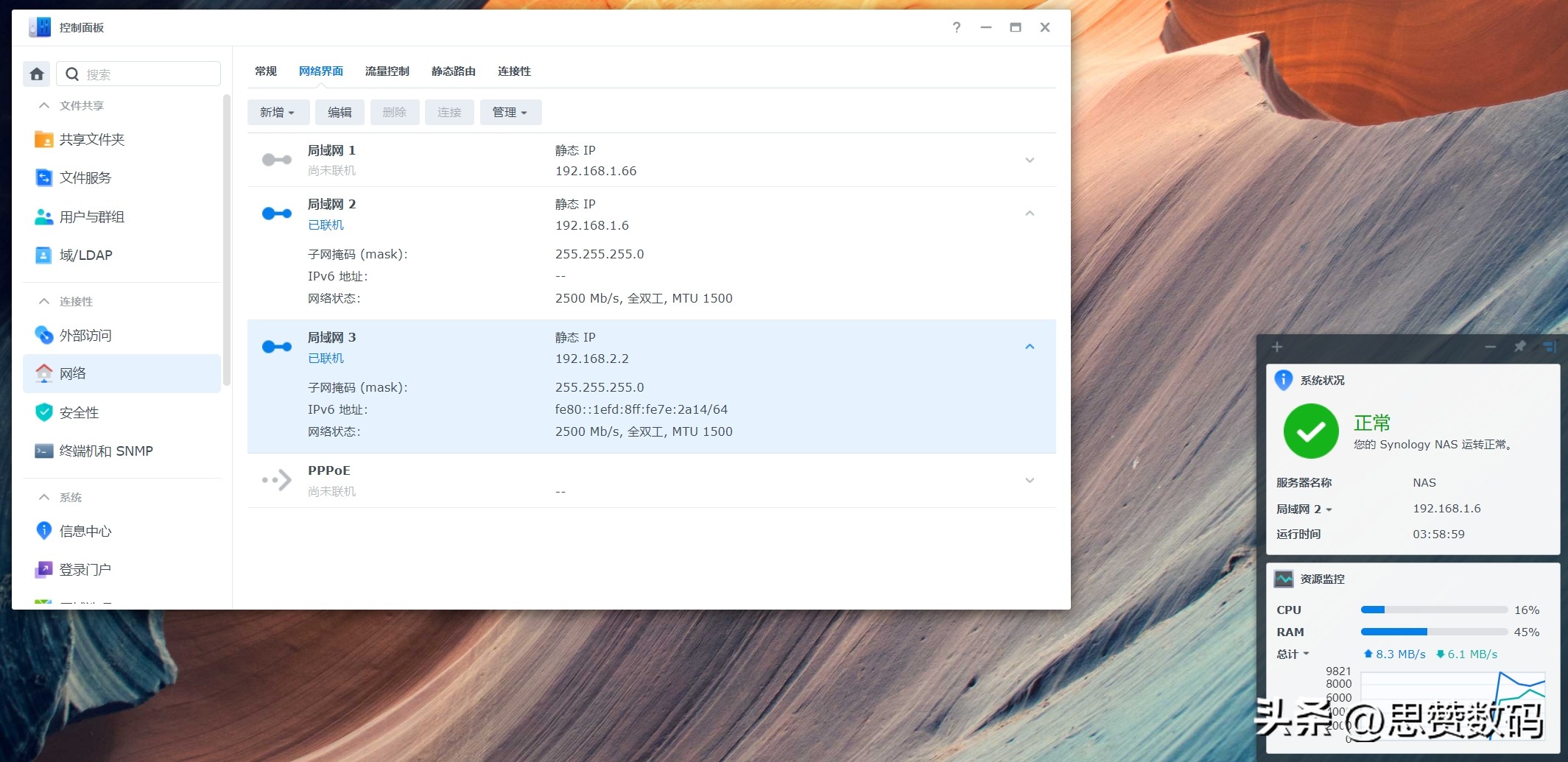Open the 新增 dropdown menu
The width and height of the screenshot is (1568, 762).
coord(278,113)
